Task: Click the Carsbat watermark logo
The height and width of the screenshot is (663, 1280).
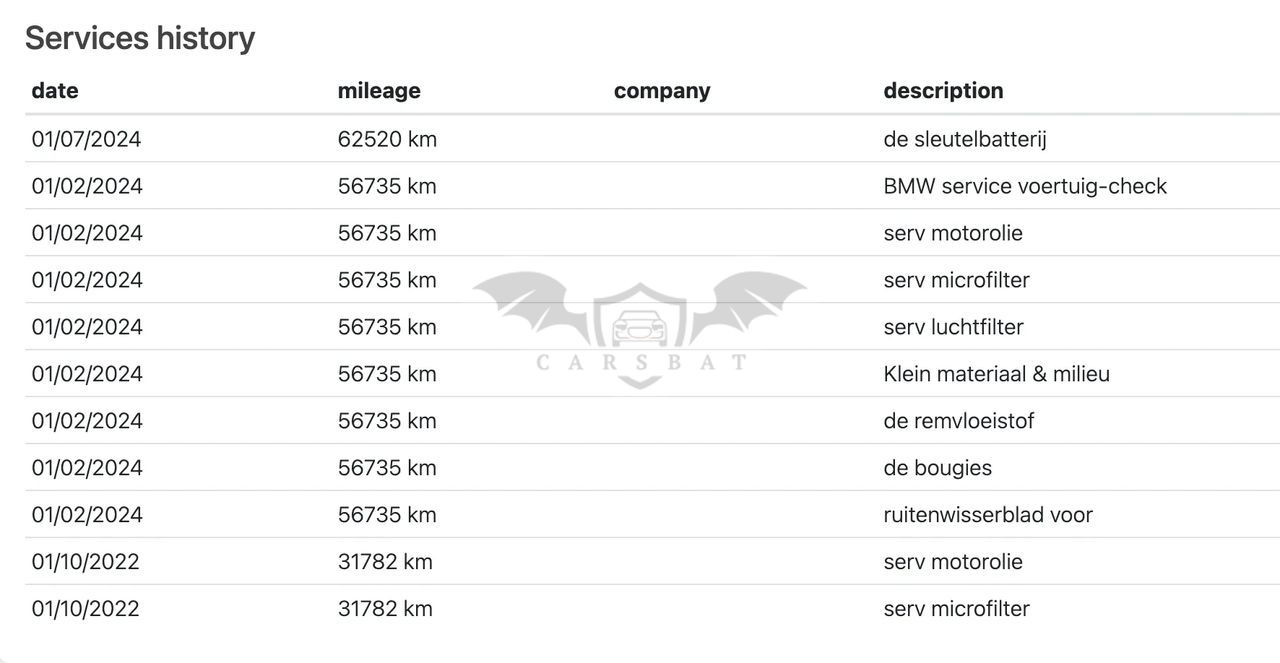Action: click(640, 330)
